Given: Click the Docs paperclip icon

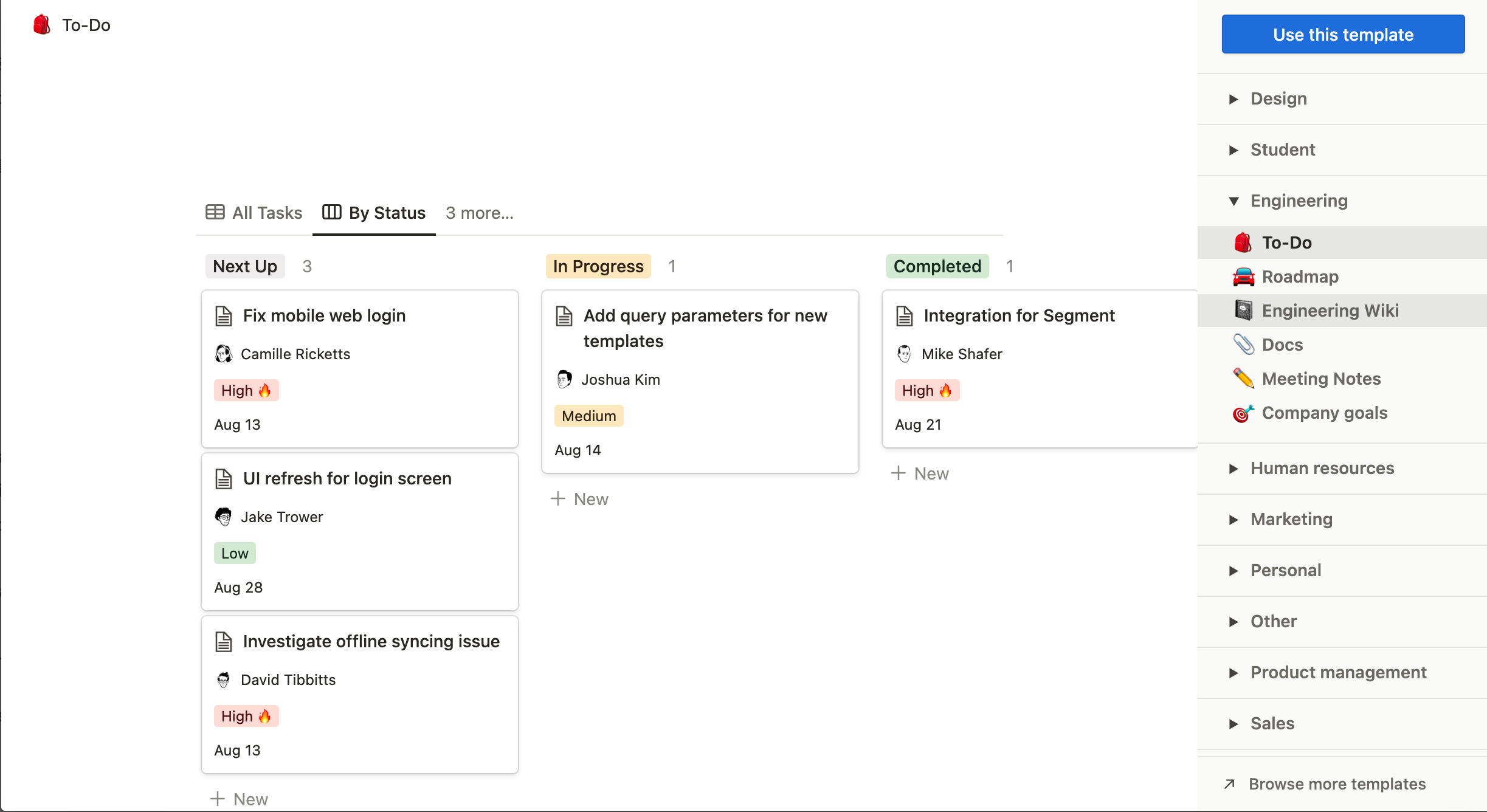Looking at the screenshot, I should (x=1243, y=345).
